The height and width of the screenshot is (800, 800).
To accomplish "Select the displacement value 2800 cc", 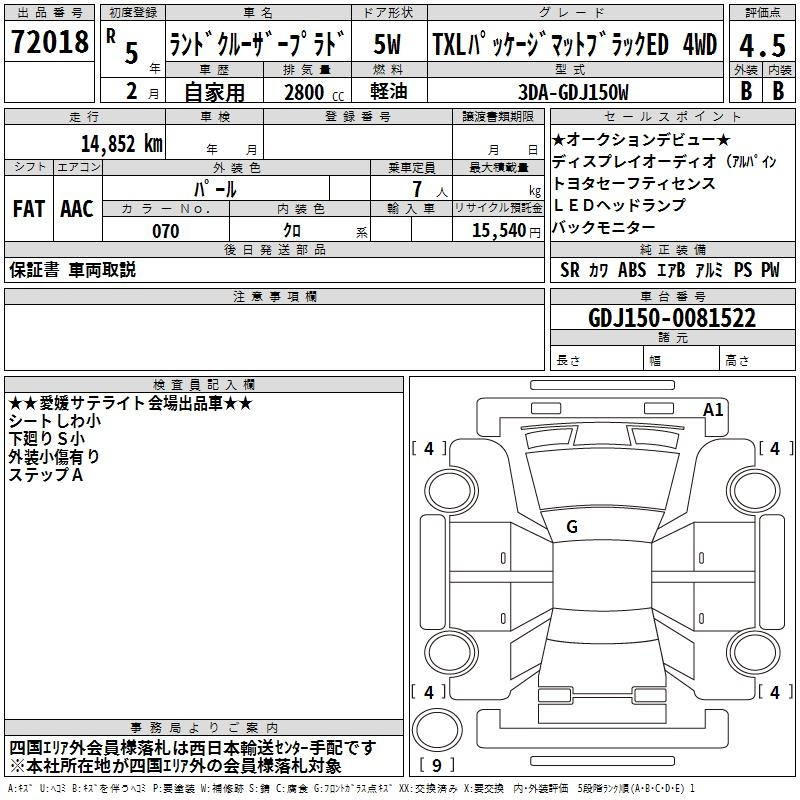I will (x=313, y=93).
